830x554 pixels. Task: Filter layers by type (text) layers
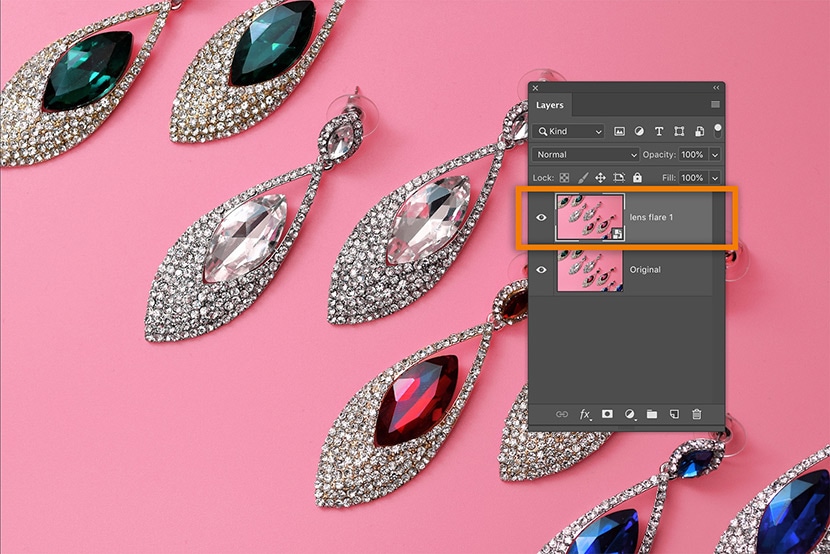[x=659, y=131]
